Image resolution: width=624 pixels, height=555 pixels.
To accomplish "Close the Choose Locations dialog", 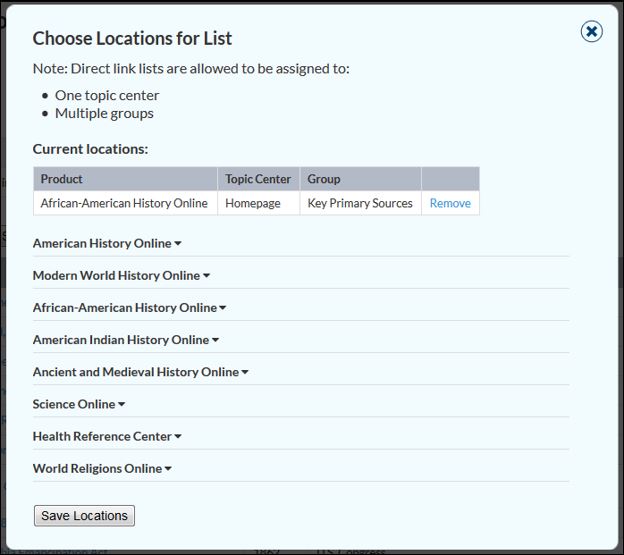I will (591, 31).
